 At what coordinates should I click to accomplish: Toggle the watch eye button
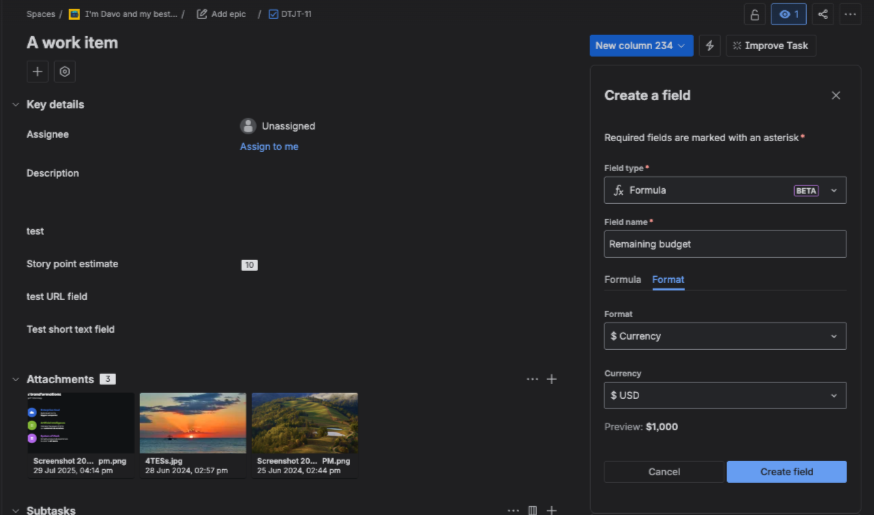(789, 14)
